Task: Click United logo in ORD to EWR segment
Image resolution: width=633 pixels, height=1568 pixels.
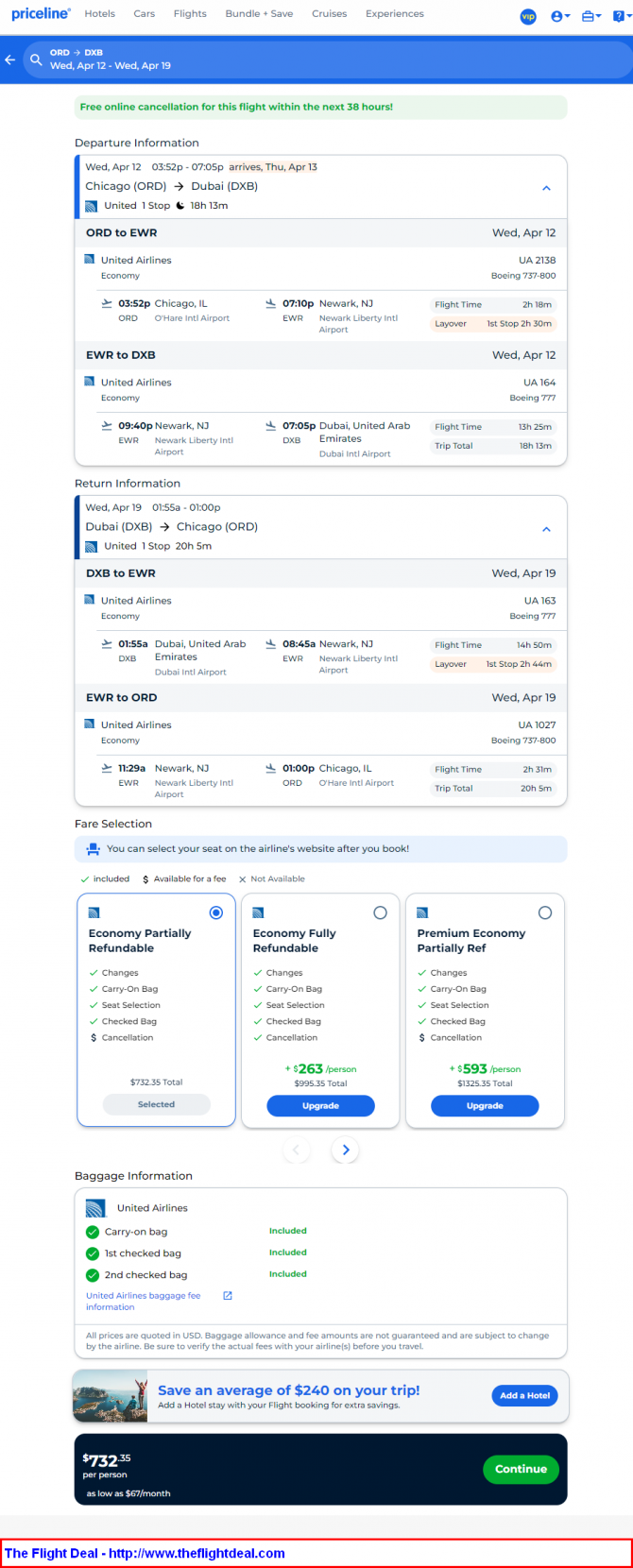Action: point(90,259)
